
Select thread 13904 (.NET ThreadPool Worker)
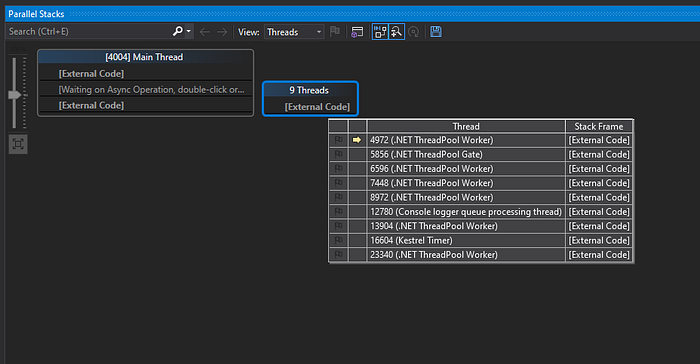[x=466, y=226]
